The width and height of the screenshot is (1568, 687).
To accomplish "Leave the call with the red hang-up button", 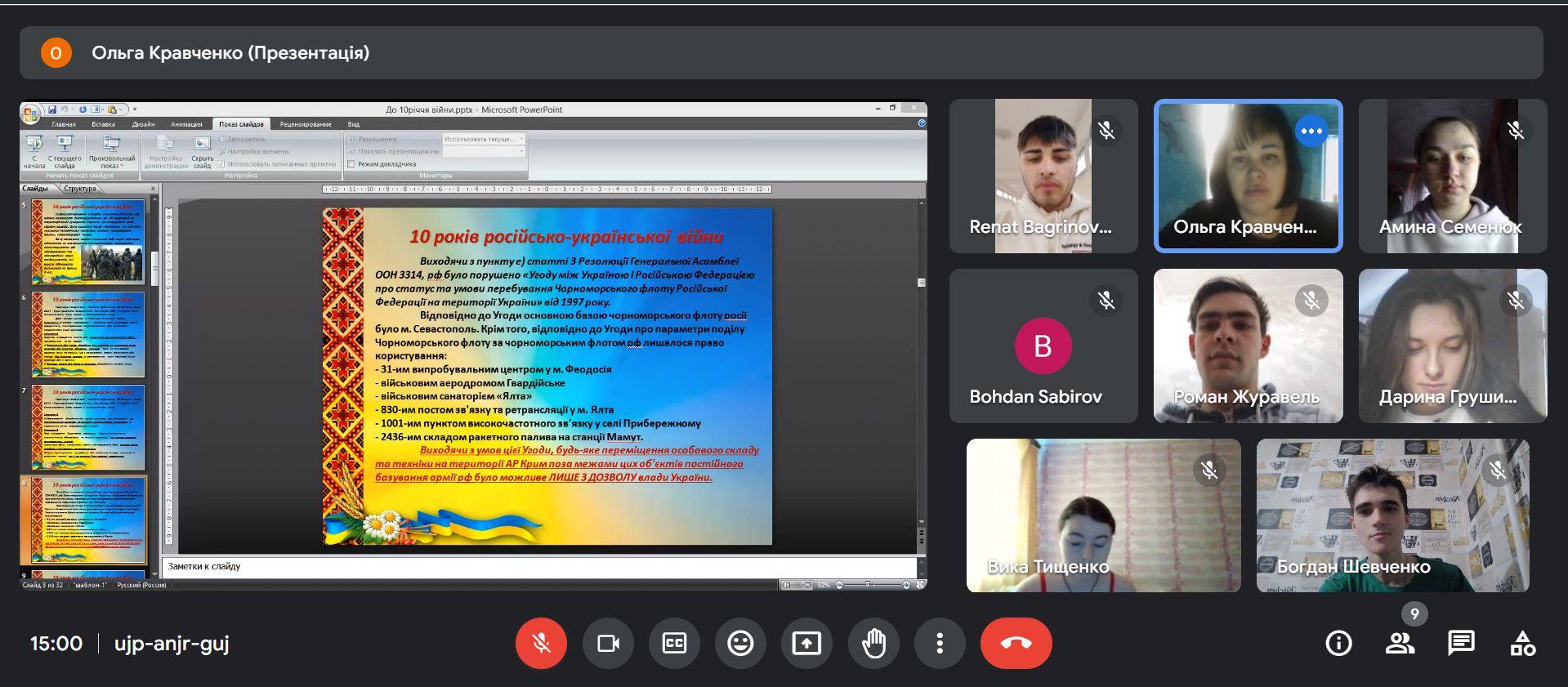I will coord(1016,644).
